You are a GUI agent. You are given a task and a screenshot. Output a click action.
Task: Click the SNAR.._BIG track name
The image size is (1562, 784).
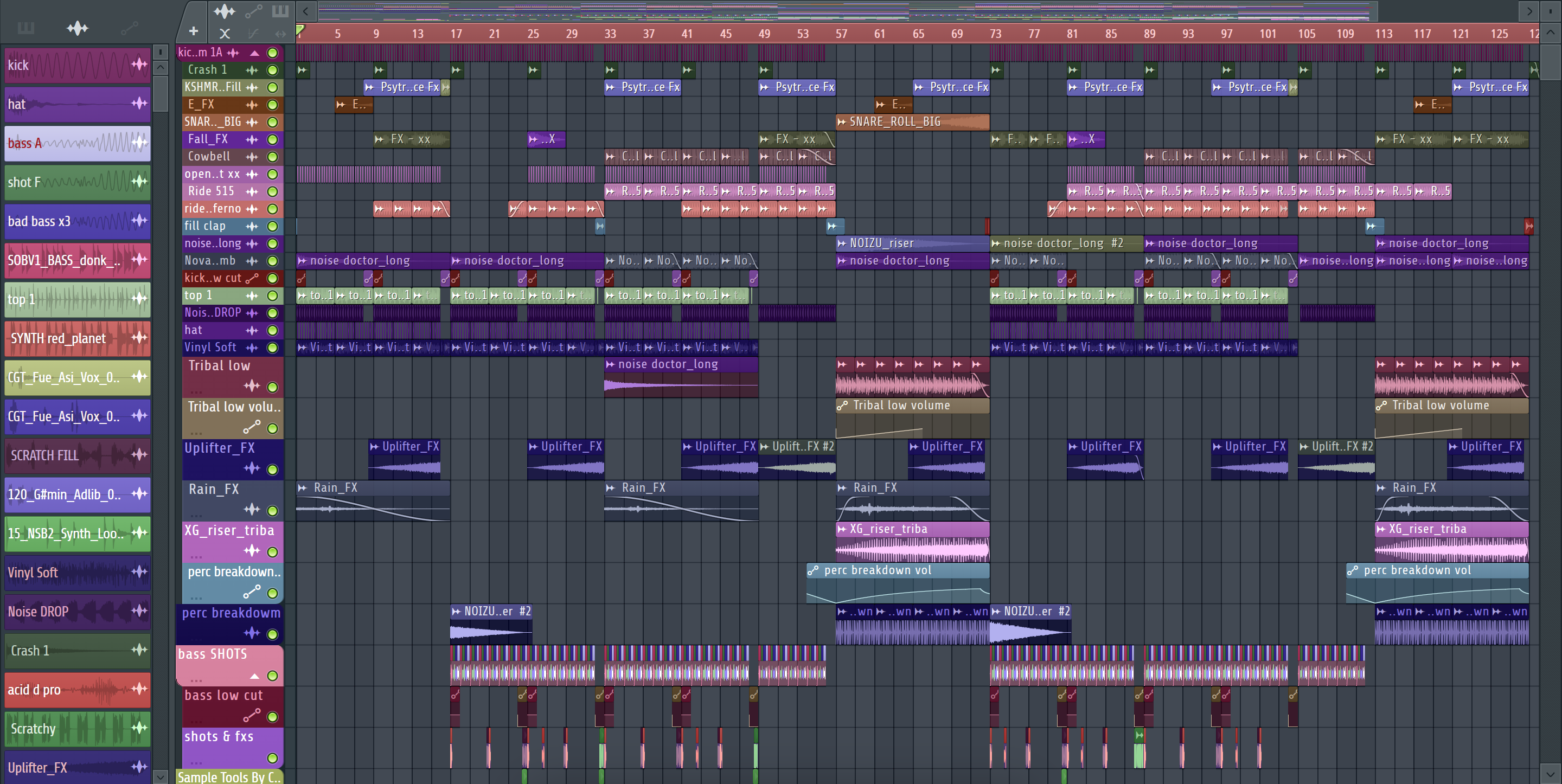pos(213,122)
